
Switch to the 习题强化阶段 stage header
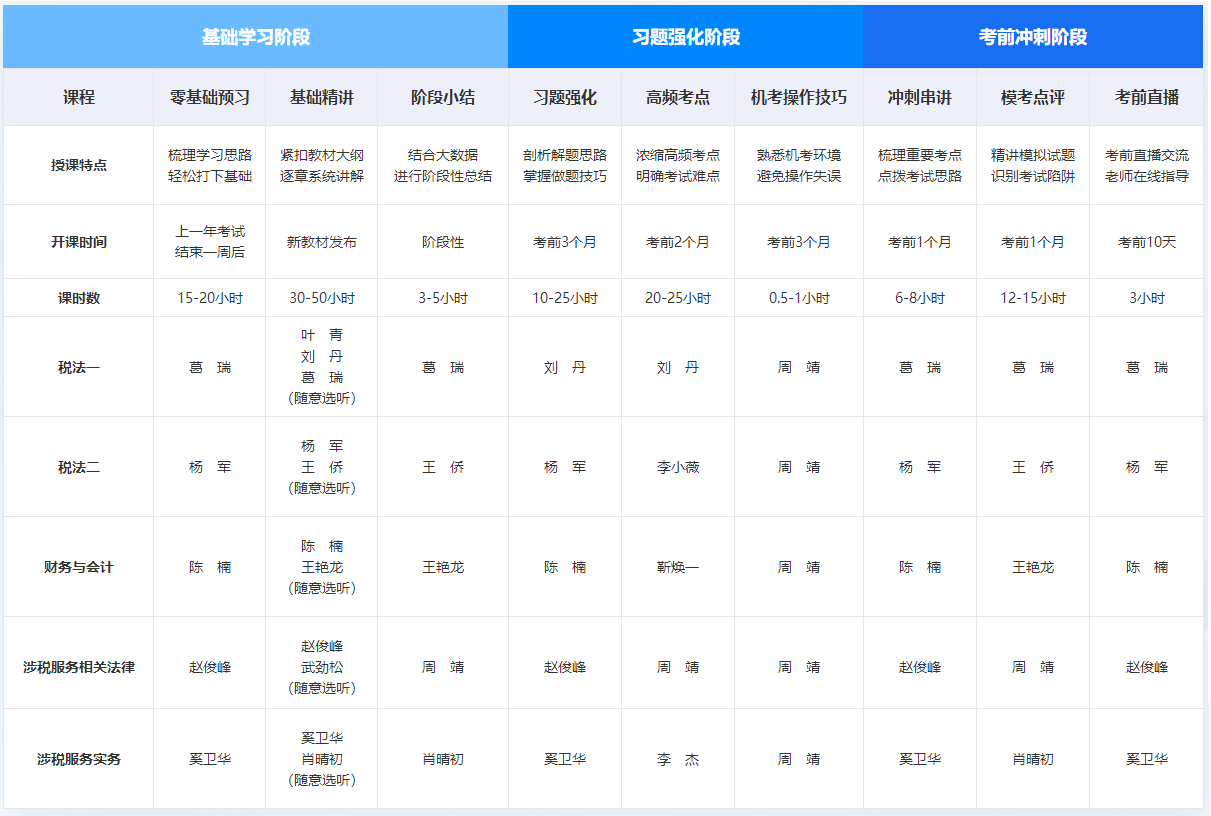click(686, 37)
